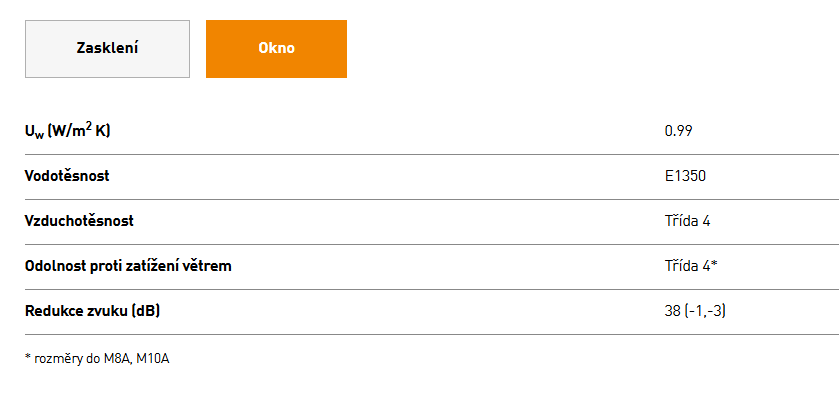
Task: Click the word Zasklení on the grey button
Action: pyautogui.click(x=108, y=48)
